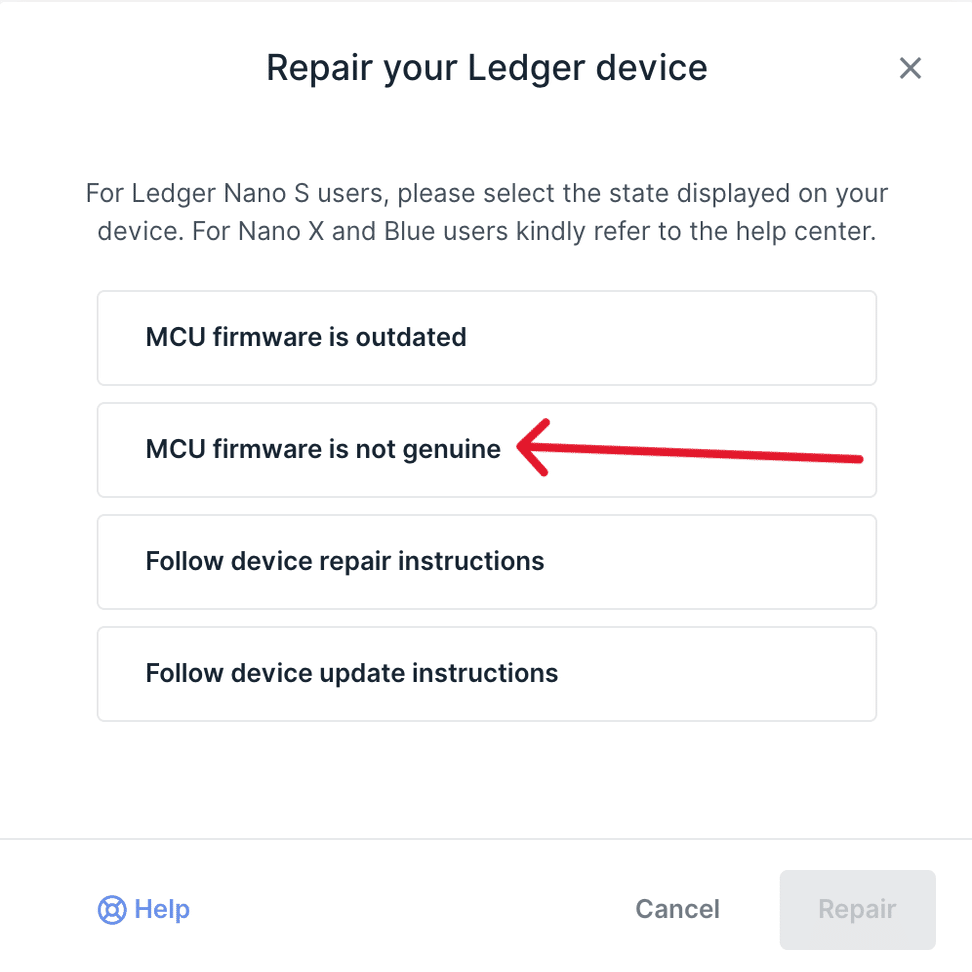972x972 pixels.
Task: Click the greyed-out Repair button
Action: click(857, 909)
